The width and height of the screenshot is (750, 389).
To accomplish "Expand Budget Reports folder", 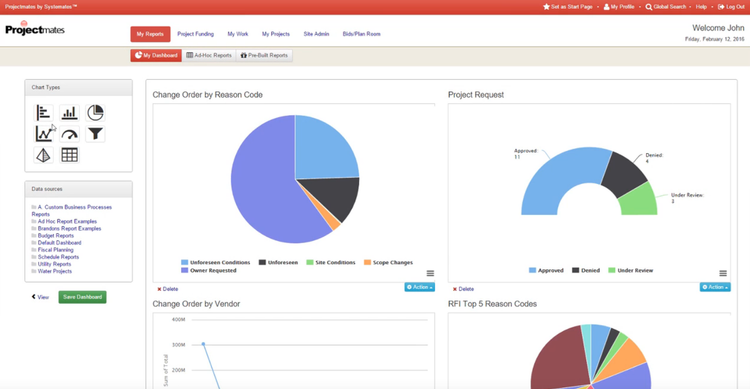I will (53, 236).
